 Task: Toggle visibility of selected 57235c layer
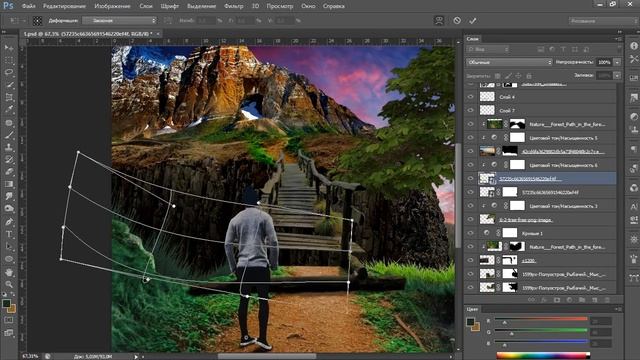click(x=471, y=178)
